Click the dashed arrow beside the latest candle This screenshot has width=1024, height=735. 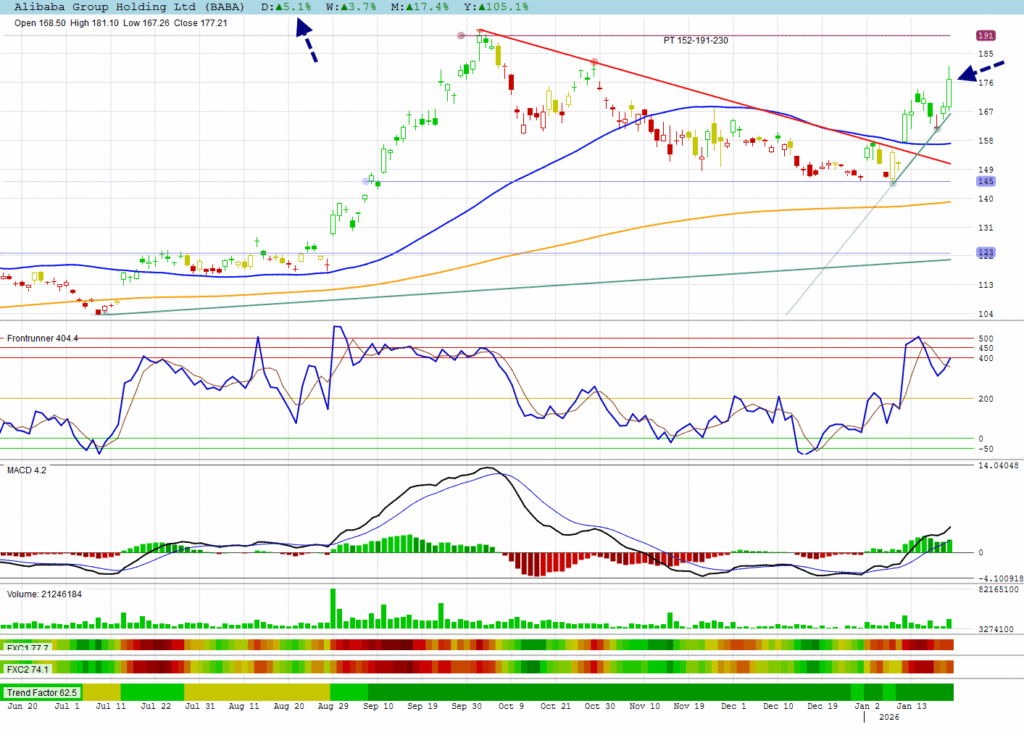point(979,72)
